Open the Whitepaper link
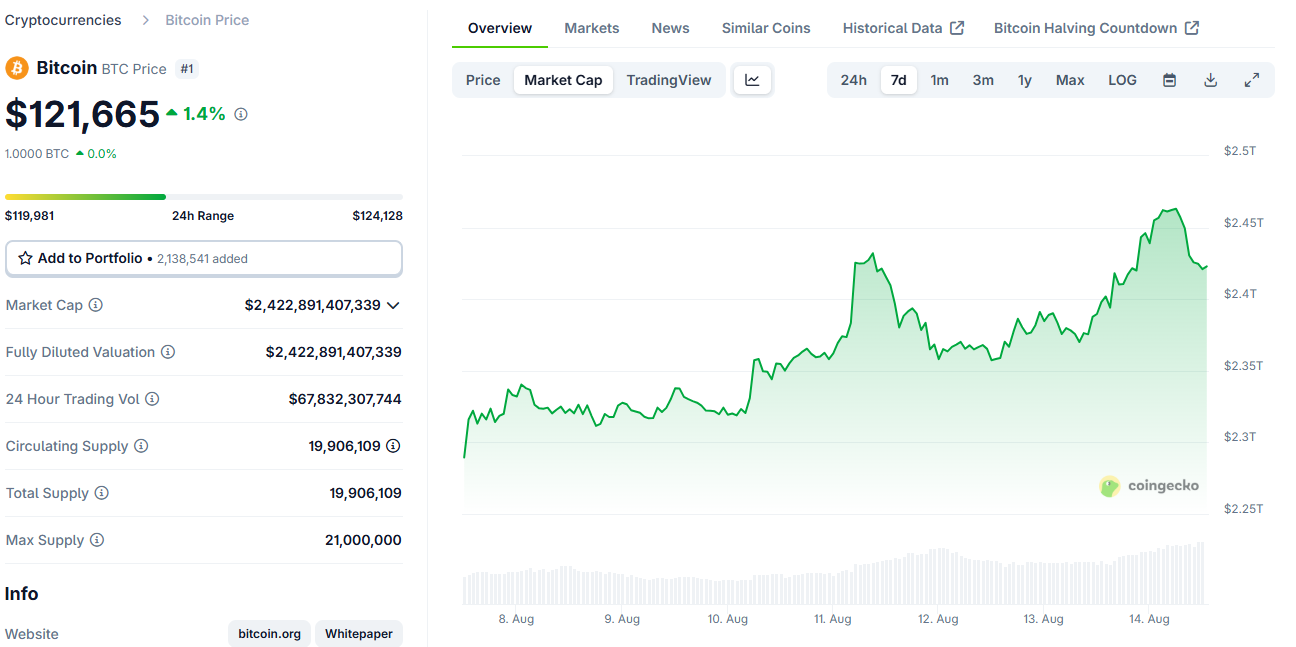Image resolution: width=1296 pixels, height=647 pixels. click(359, 634)
